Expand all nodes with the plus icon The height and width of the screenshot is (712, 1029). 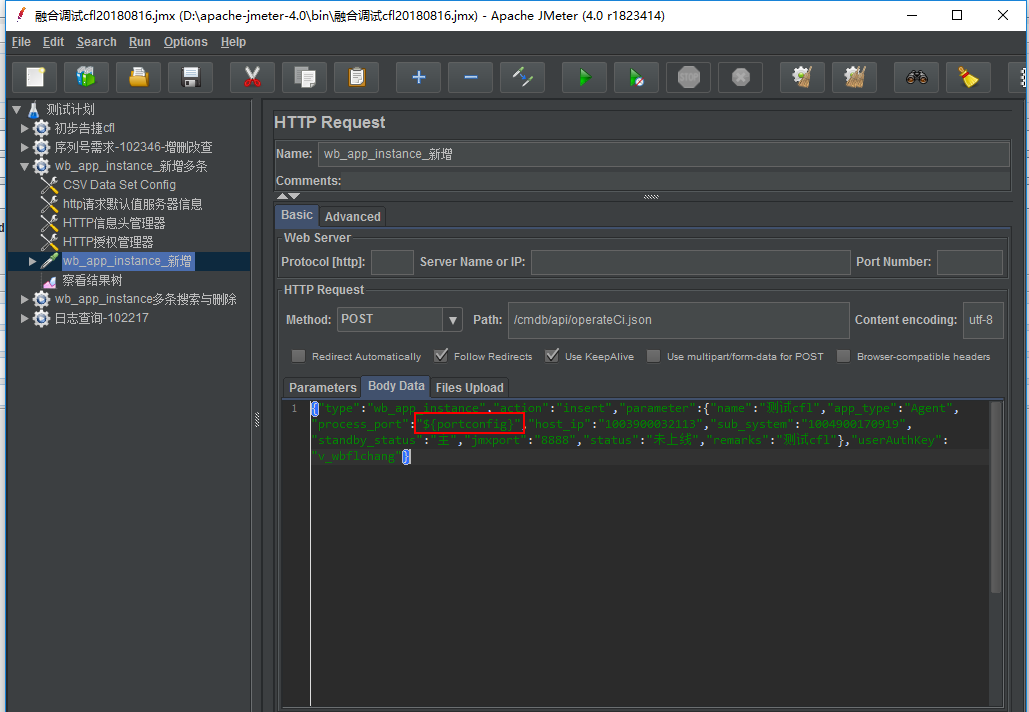[419, 77]
